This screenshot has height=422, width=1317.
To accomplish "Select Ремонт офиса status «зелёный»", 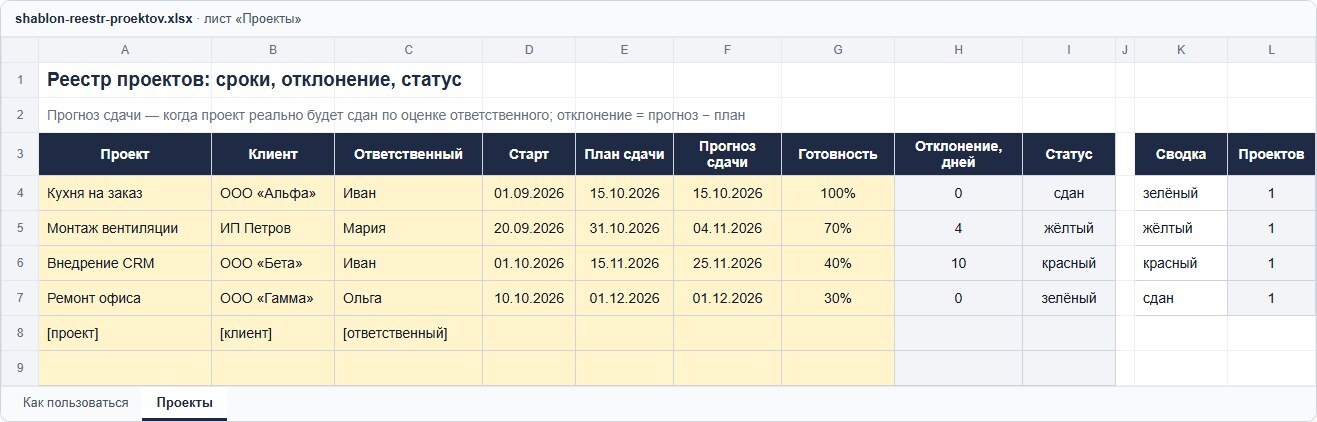I will click(x=1069, y=298).
